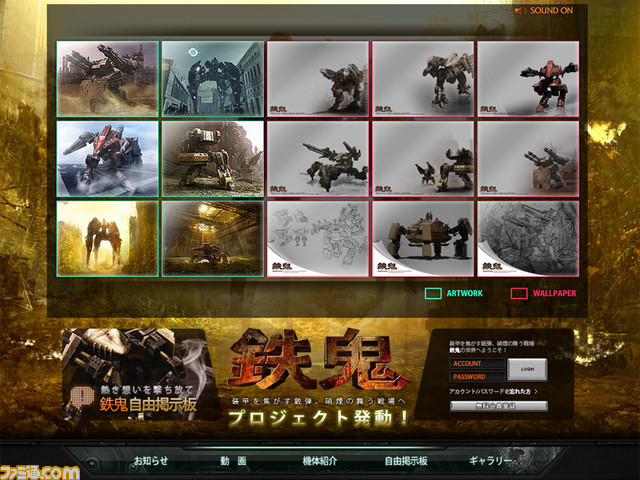Image resolution: width=640 pixels, height=480 pixels.
Task: Select the red mech wallpaper
Action: (x=528, y=79)
